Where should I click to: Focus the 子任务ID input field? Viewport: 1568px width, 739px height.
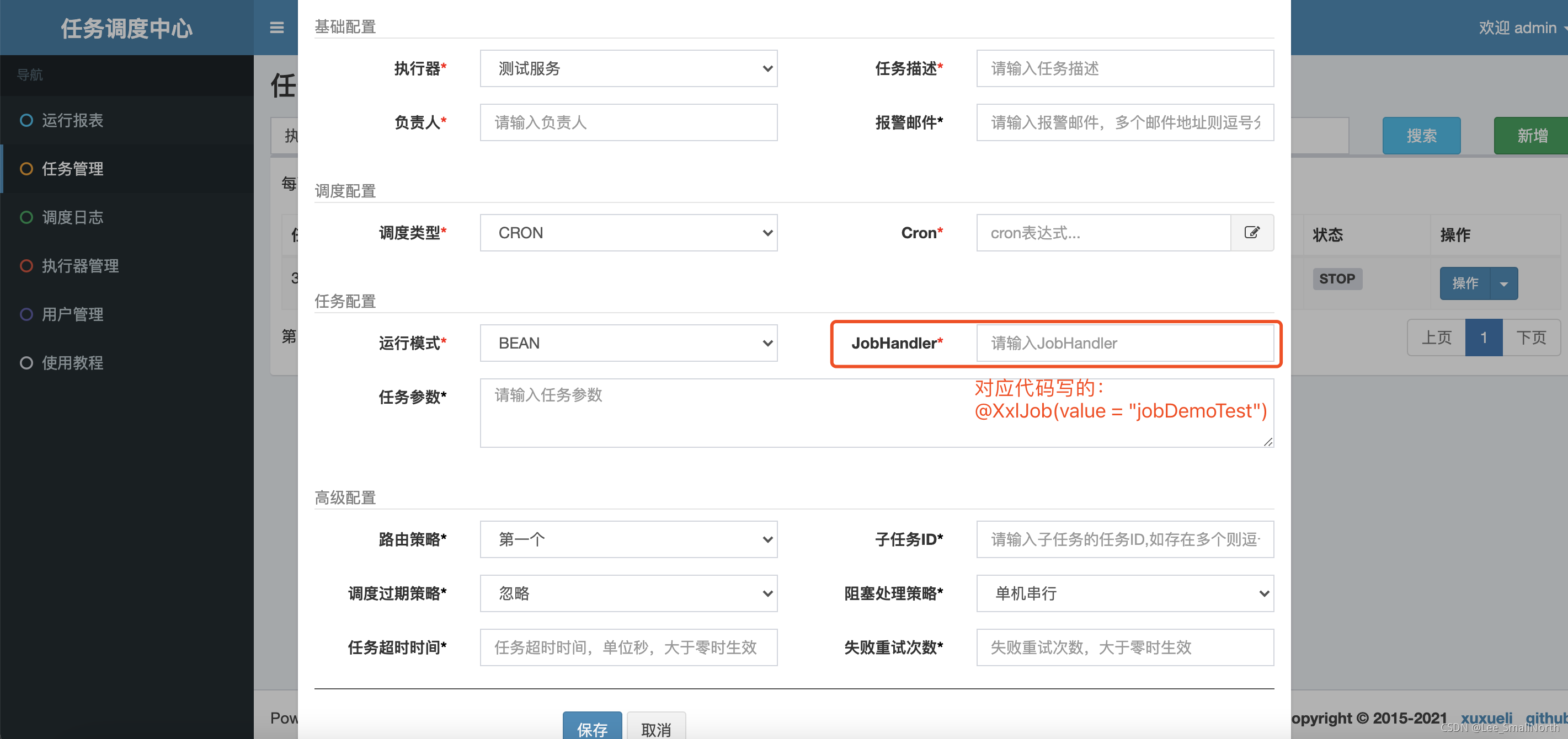point(1125,539)
